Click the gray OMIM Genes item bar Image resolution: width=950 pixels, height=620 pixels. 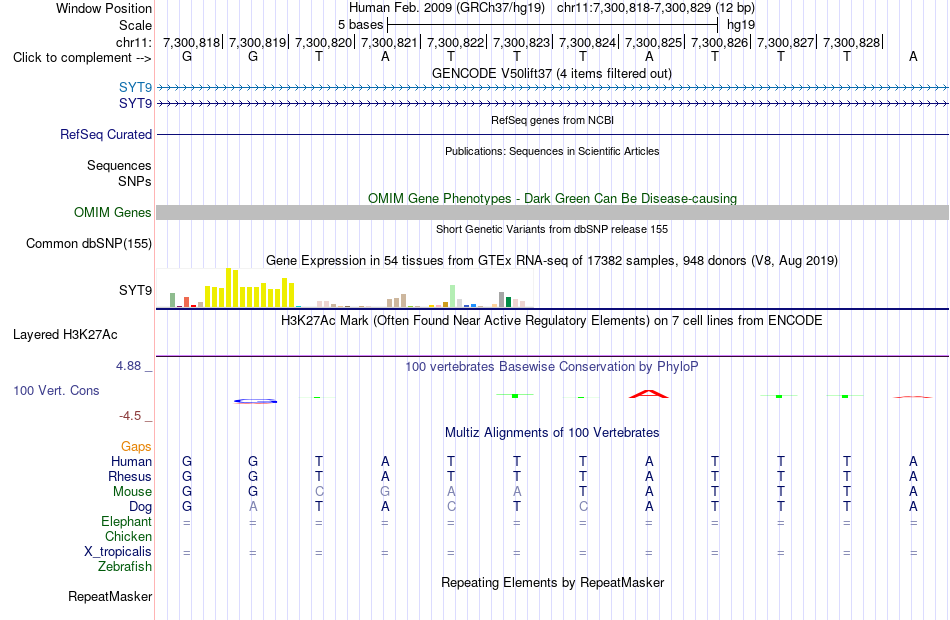[x=553, y=212]
